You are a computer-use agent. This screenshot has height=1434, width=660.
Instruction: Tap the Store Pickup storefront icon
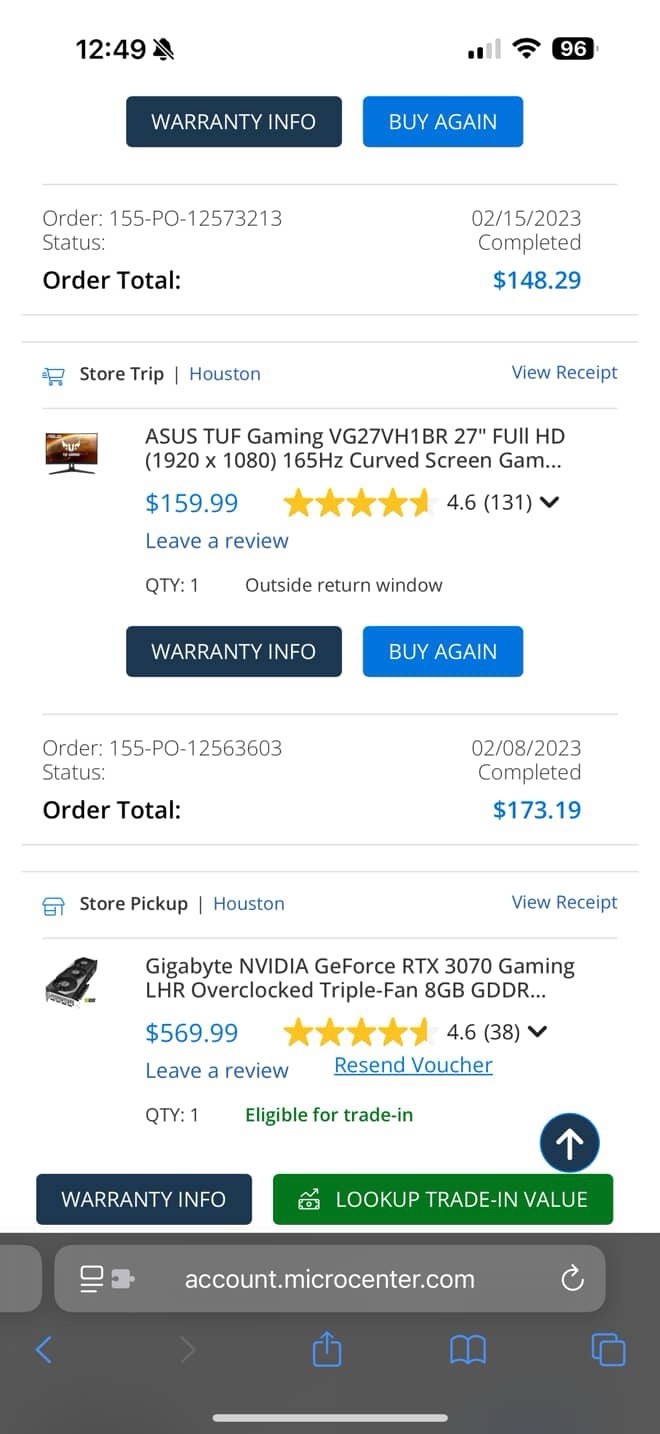(x=53, y=905)
